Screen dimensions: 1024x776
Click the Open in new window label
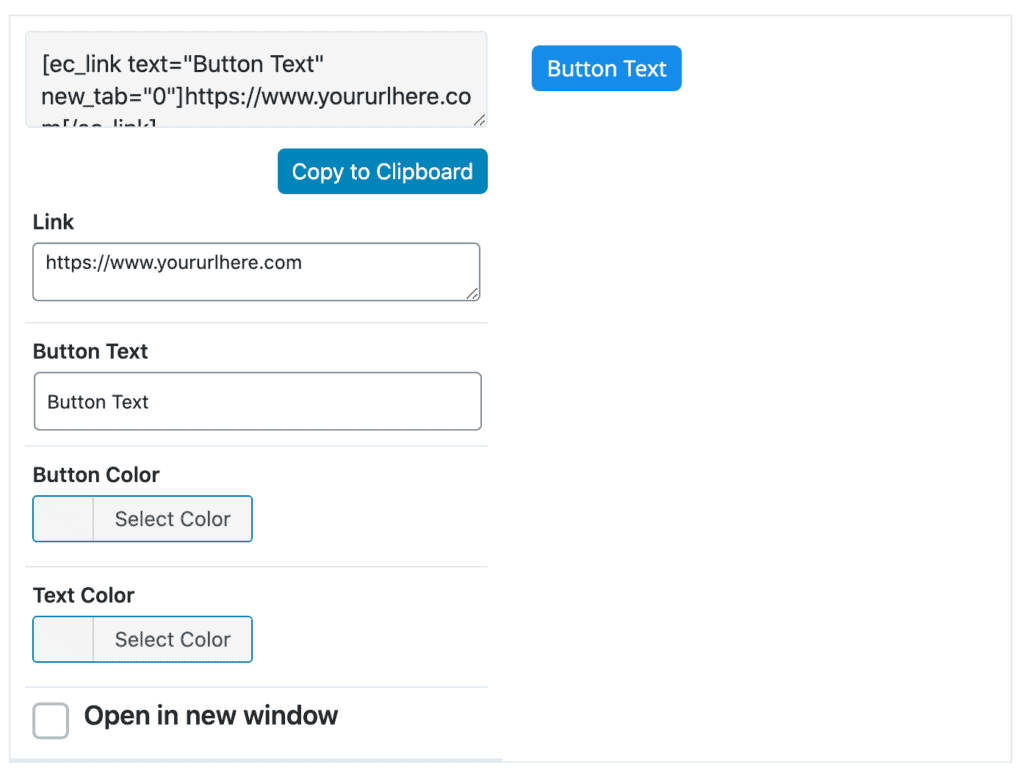(211, 716)
